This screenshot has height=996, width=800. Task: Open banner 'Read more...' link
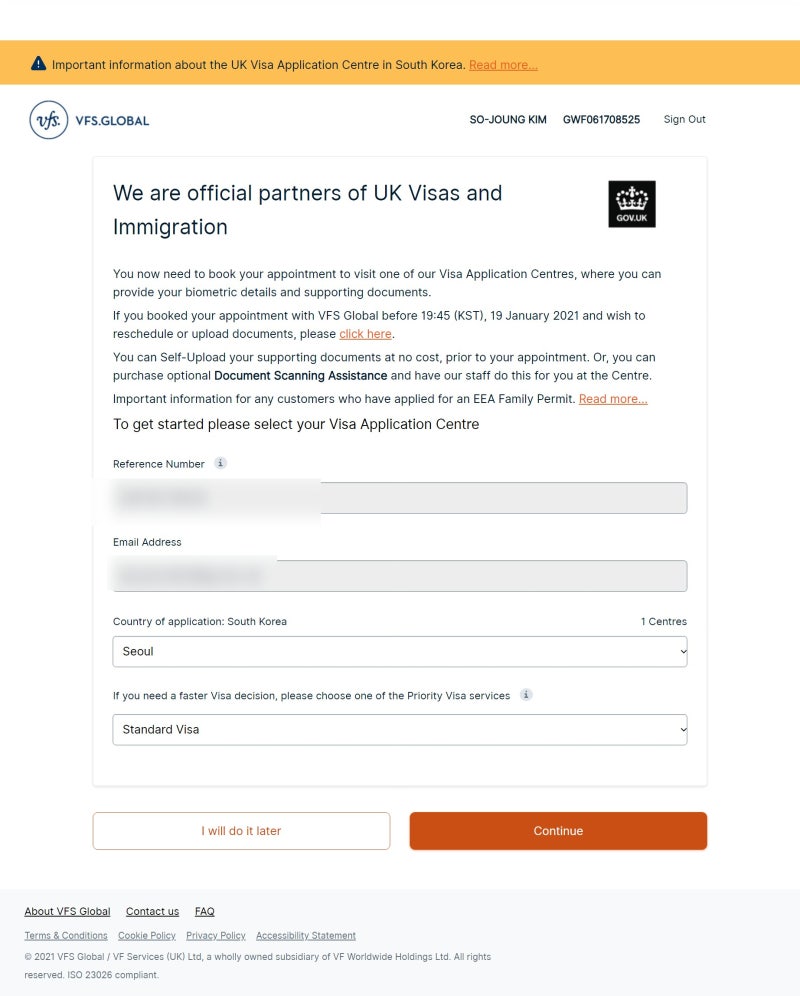click(503, 65)
